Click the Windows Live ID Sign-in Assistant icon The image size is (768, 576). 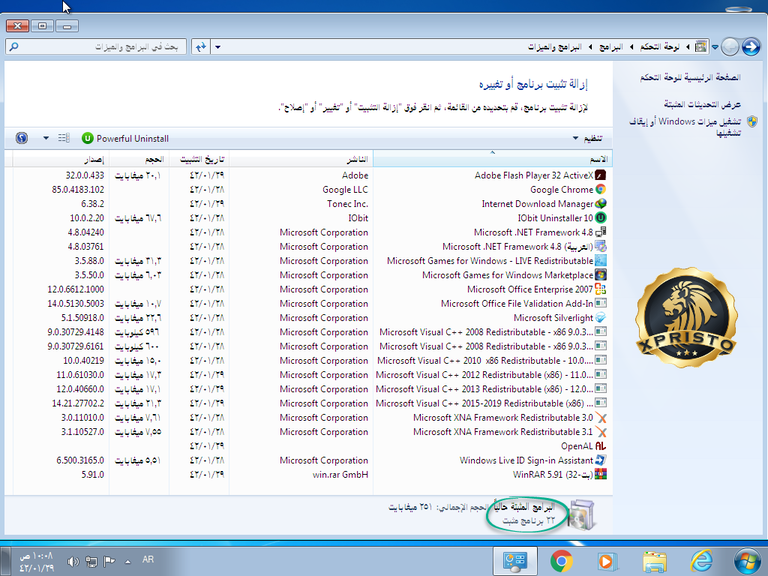[x=600, y=460]
